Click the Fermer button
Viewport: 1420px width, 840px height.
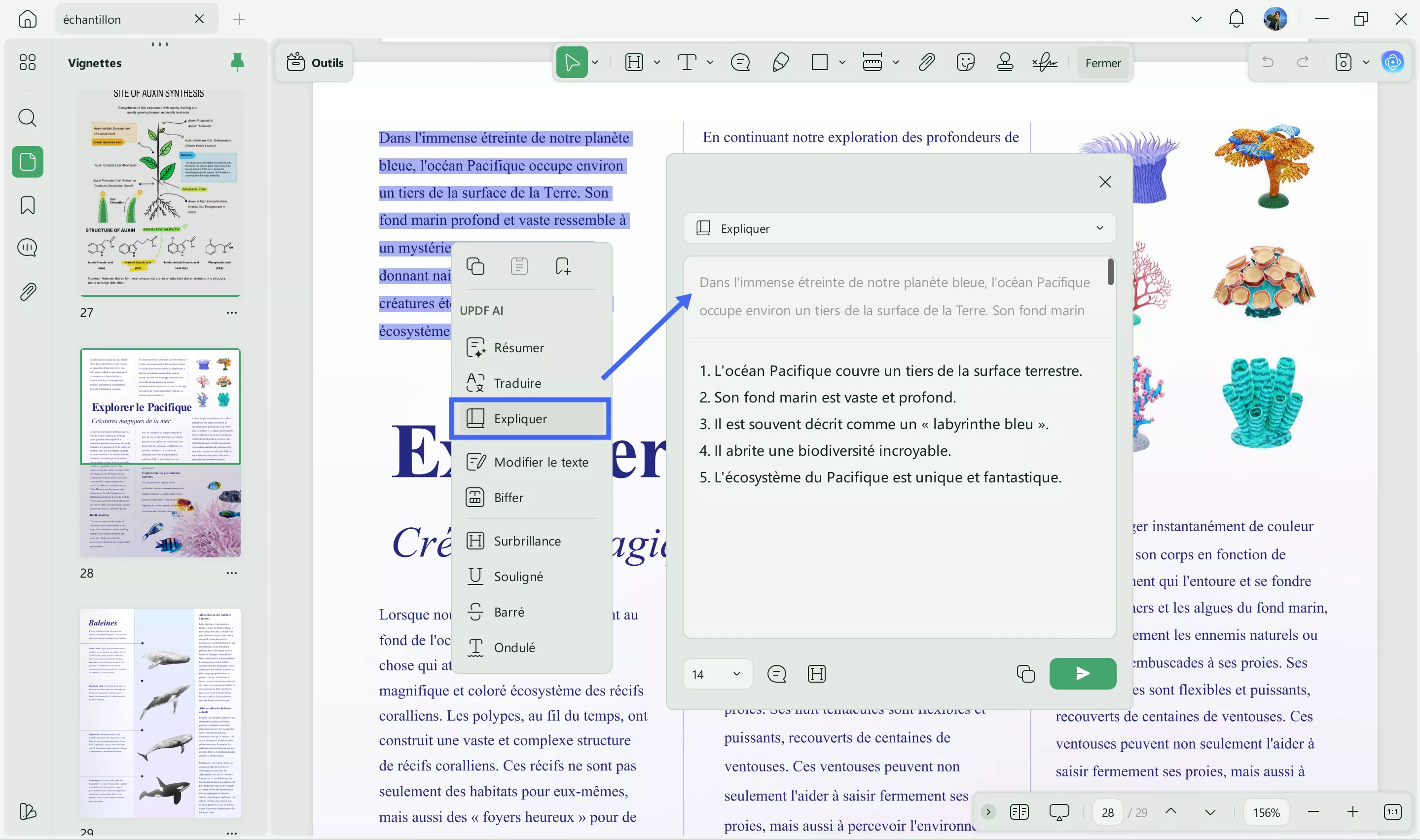[1102, 62]
